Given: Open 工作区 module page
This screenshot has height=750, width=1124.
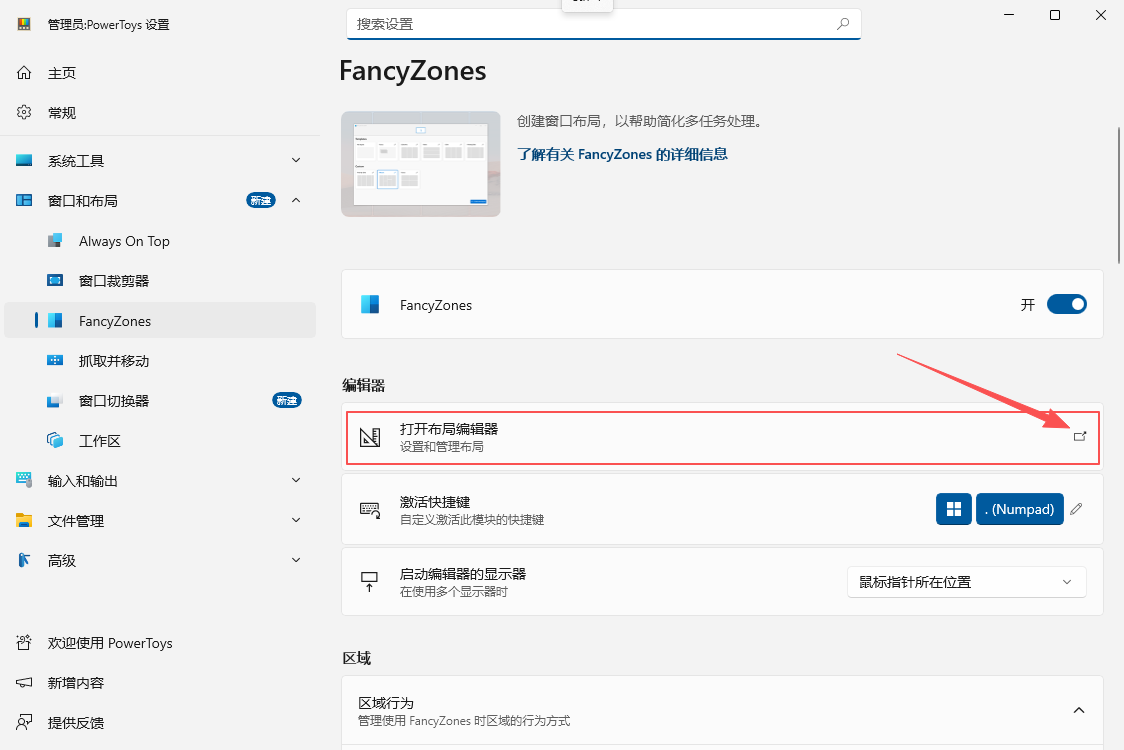Looking at the screenshot, I should pos(160,441).
